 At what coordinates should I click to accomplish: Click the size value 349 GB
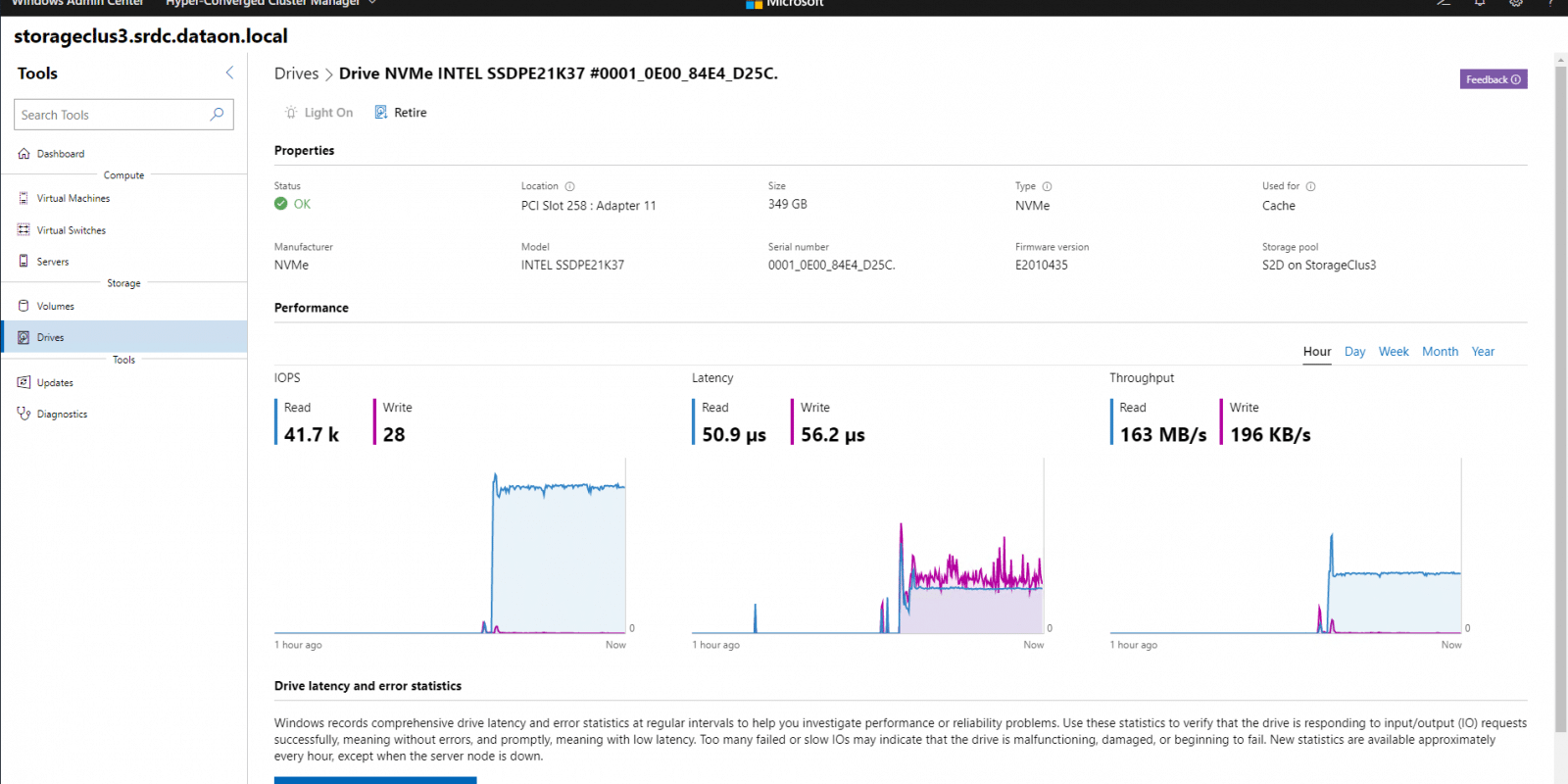tap(788, 204)
